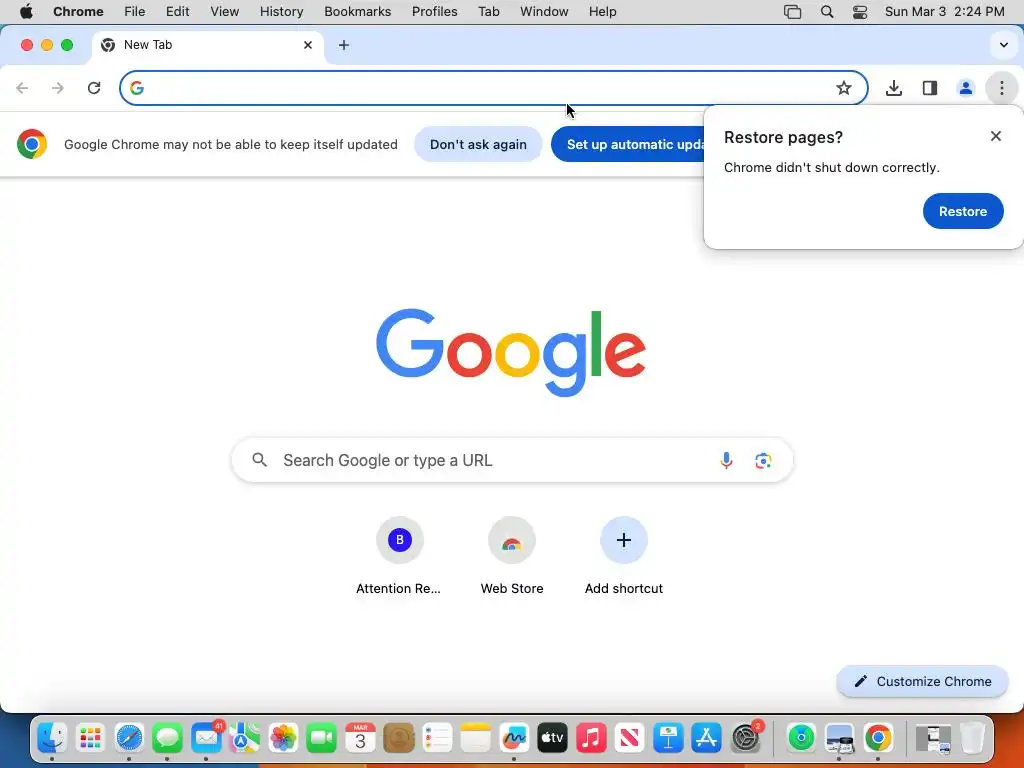This screenshot has width=1024, height=768.
Task: Click Set up automatic updates button
Action: tap(628, 144)
